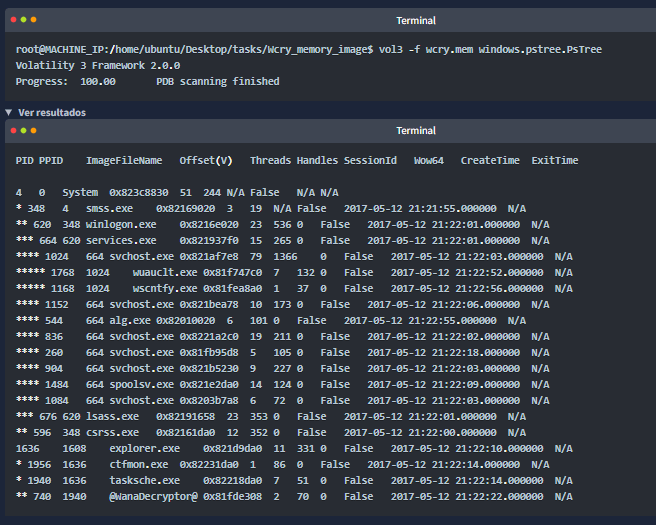The image size is (656, 525).
Task: Click svchost.exe in the PID 904 row
Action: click(141, 369)
